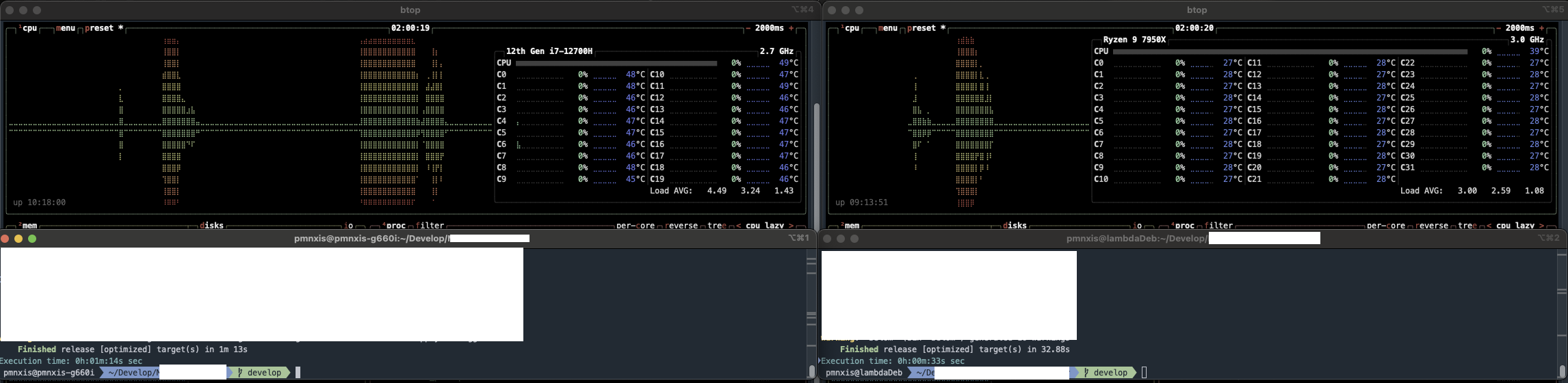Click the develop branch segment in pmnxis-g660i prompt
This screenshot has height=383, width=1568.
(259, 373)
